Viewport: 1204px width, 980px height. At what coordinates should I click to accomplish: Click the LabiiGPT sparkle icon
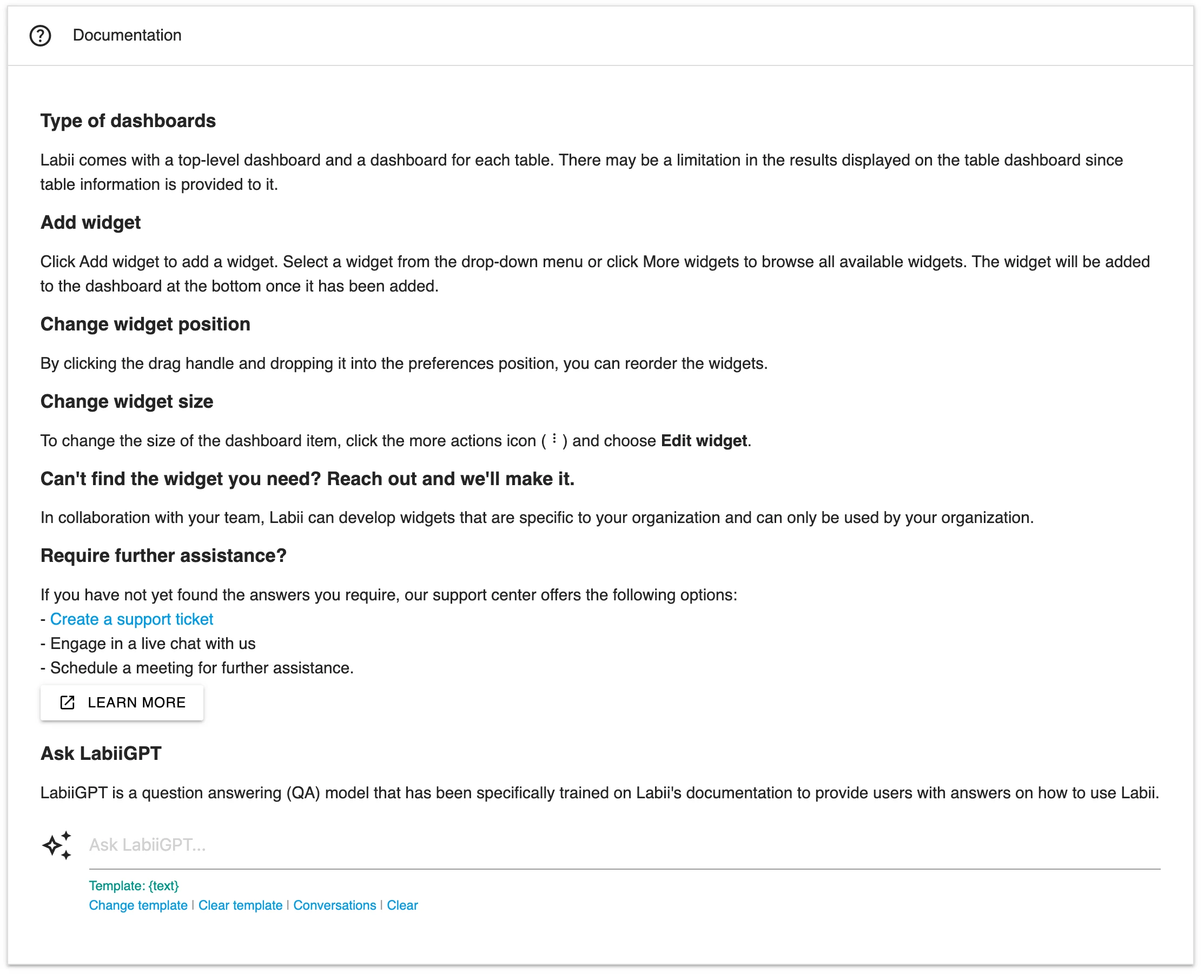(57, 845)
